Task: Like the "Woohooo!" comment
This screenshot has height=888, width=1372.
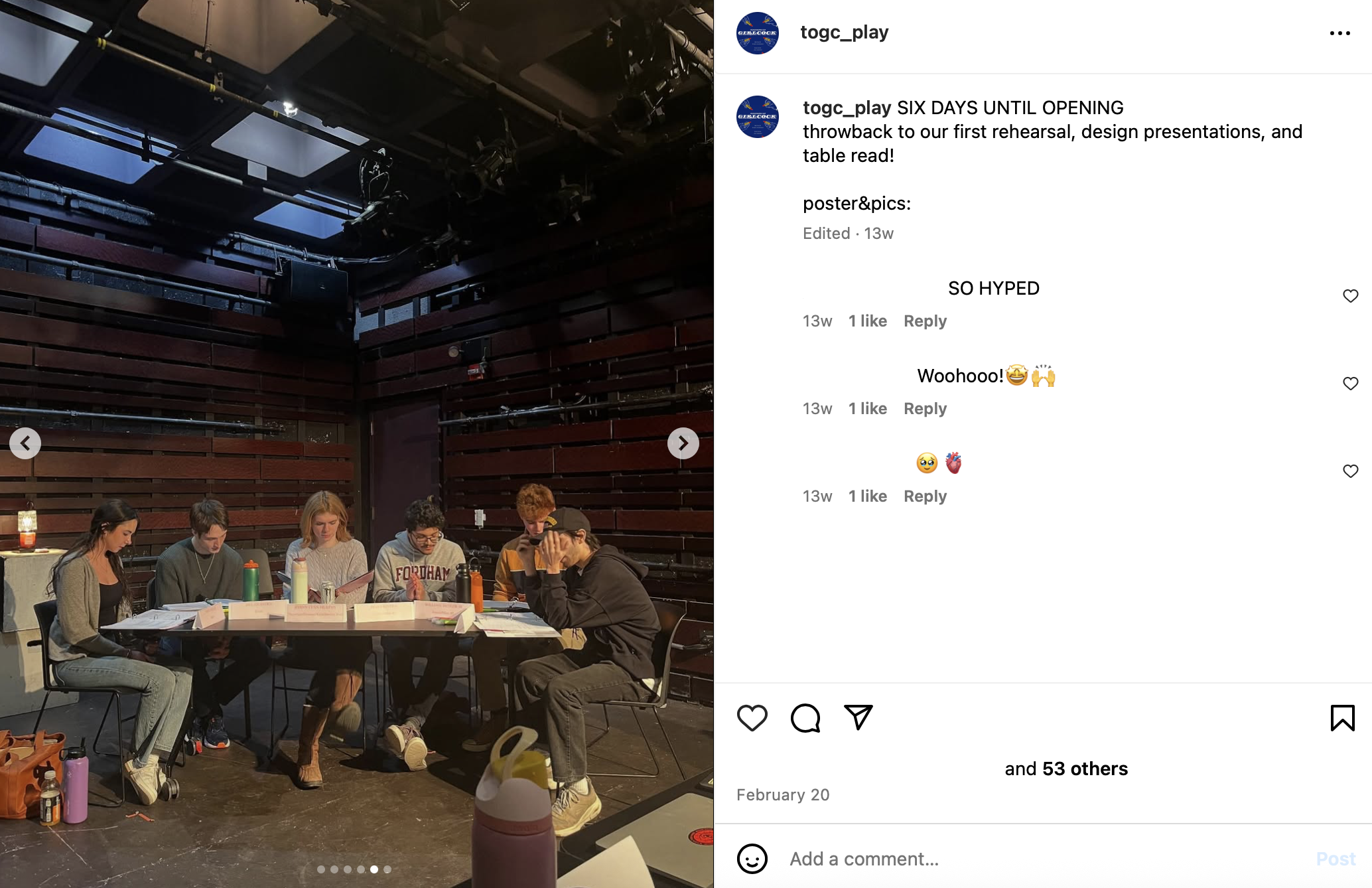Action: 1350,384
